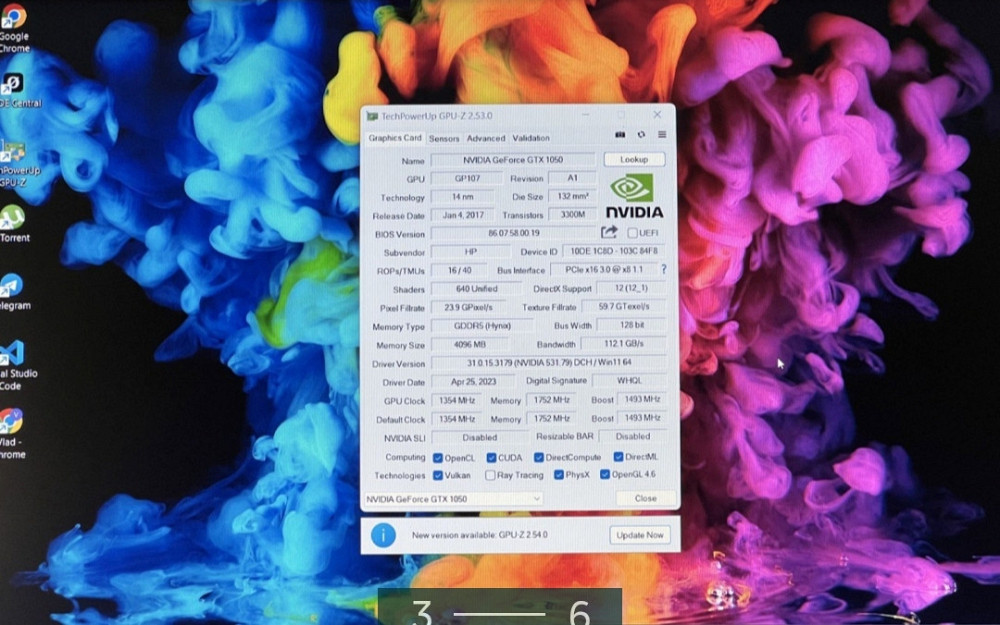The image size is (1000, 625).
Task: Select the Validation tab
Action: pos(531,138)
